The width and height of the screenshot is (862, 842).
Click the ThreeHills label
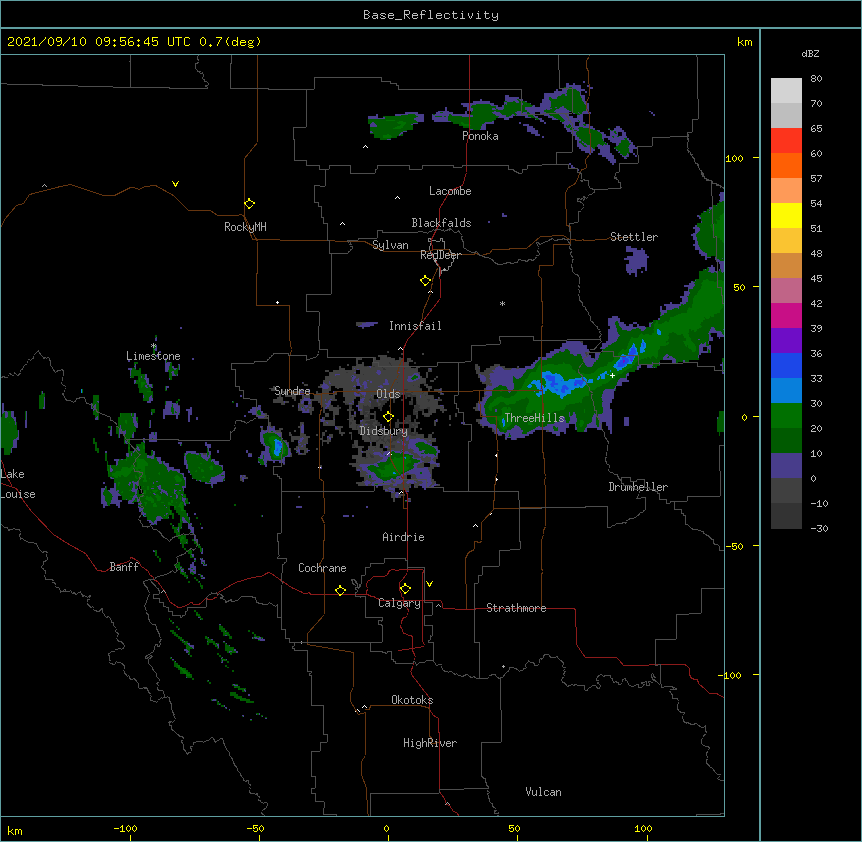click(x=534, y=418)
